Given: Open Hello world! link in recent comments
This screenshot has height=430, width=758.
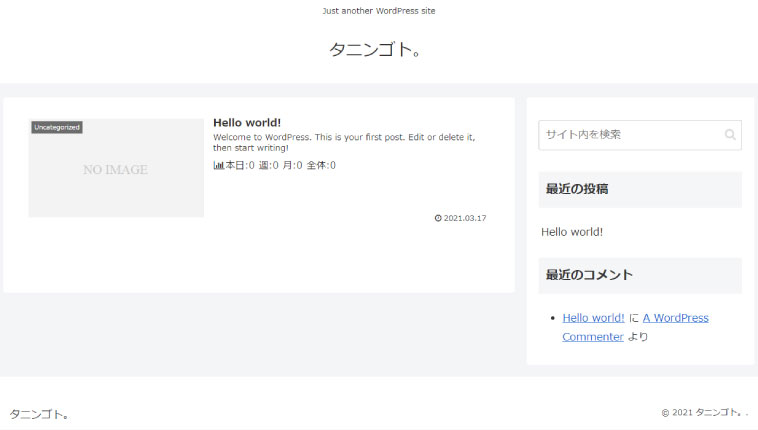Looking at the screenshot, I should (593, 318).
